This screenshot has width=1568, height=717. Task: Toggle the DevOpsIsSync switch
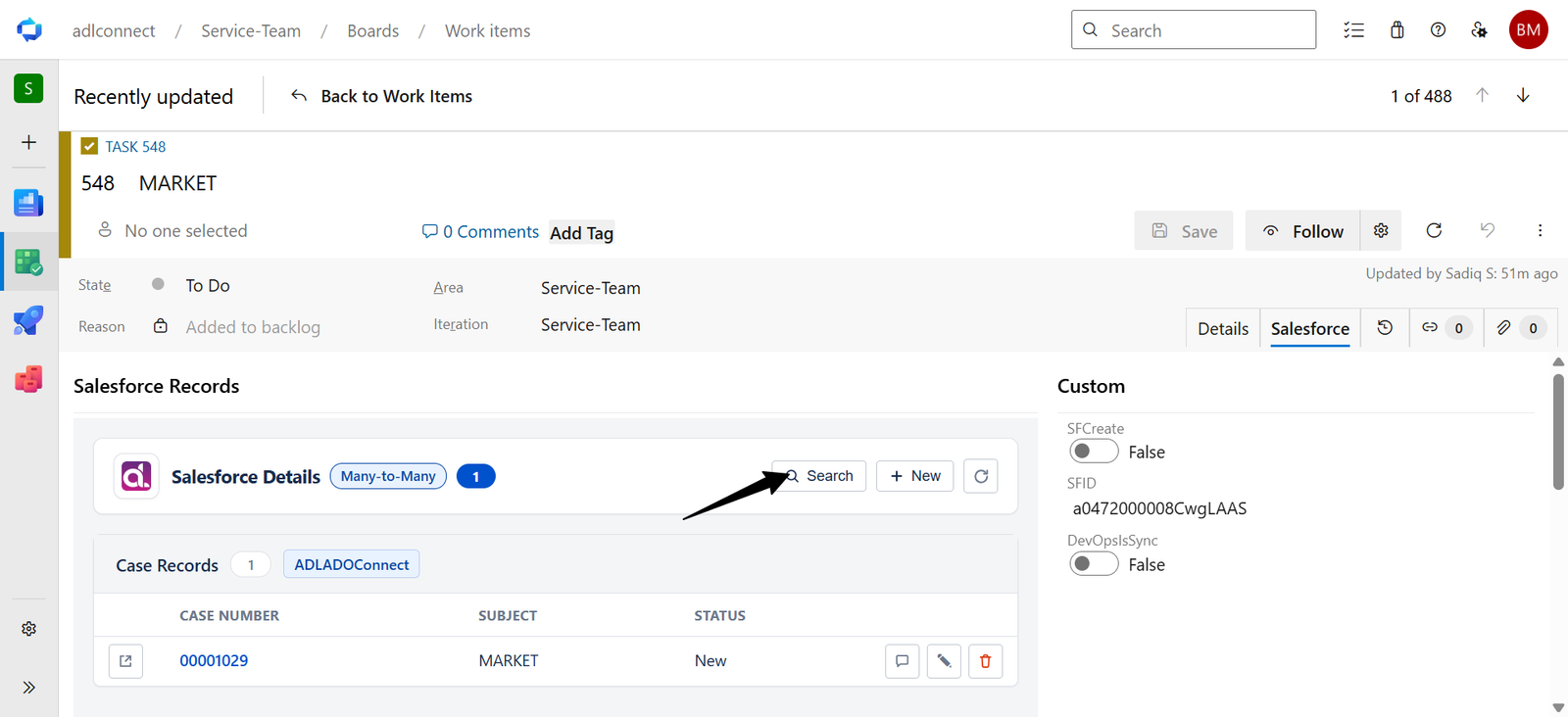click(x=1094, y=563)
